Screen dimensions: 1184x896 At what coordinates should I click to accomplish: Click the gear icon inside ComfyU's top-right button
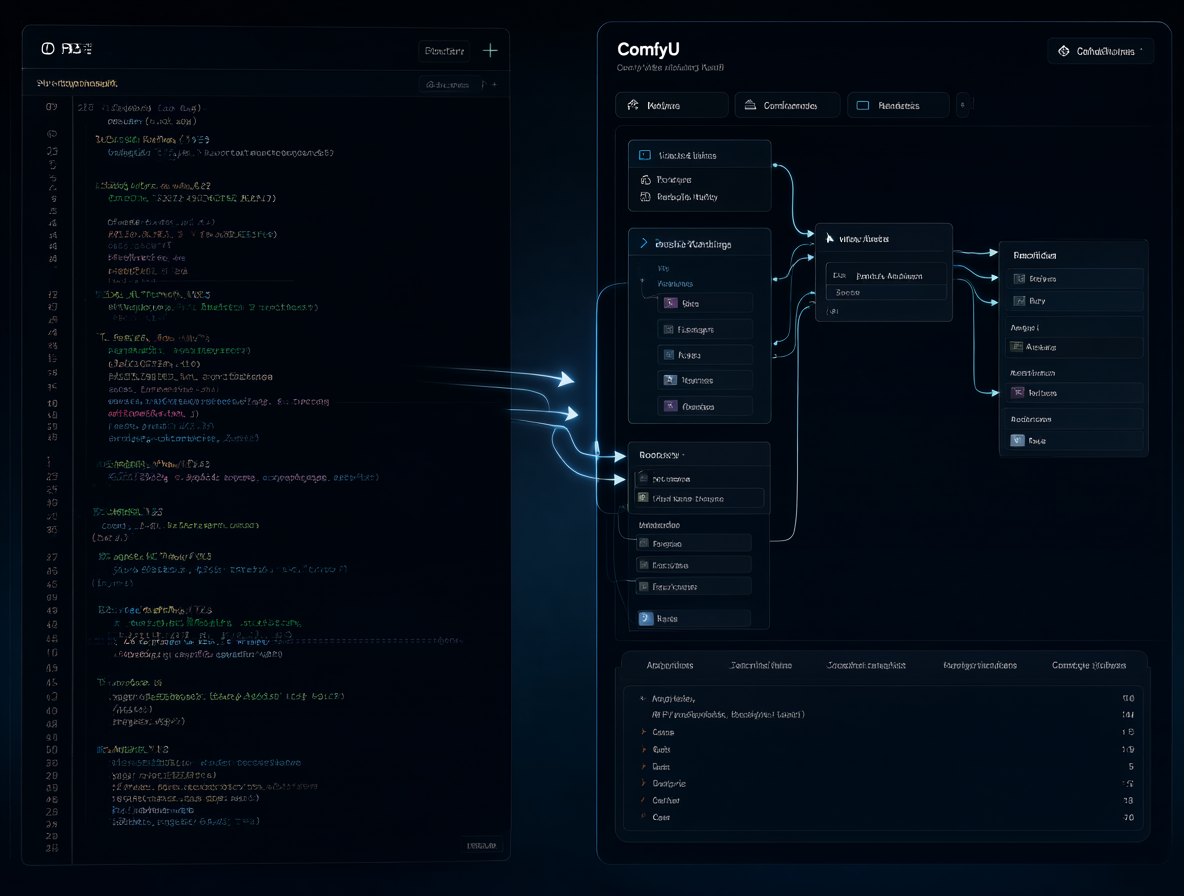point(1063,51)
